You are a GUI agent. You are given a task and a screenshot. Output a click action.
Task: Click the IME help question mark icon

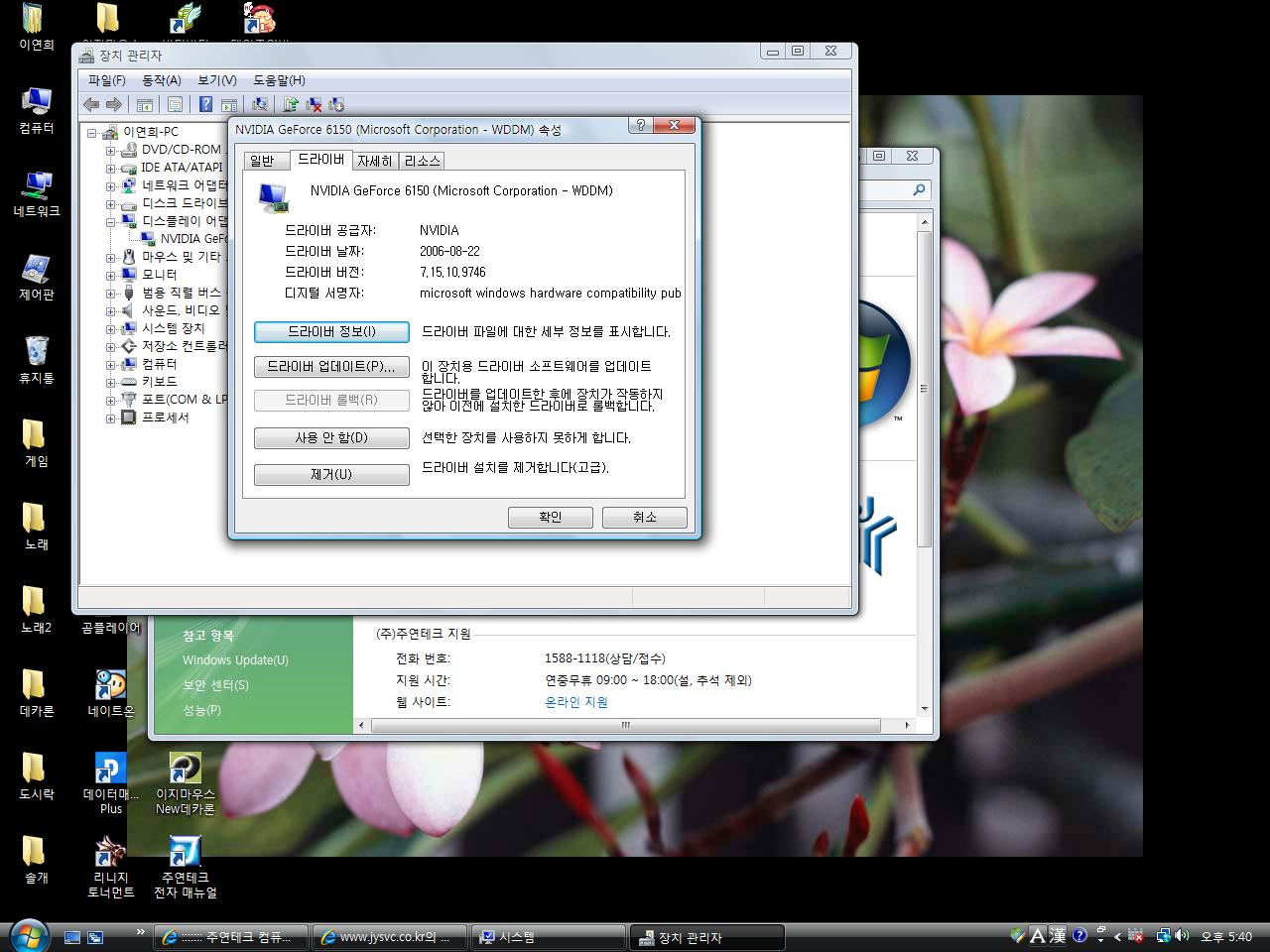point(1079,935)
